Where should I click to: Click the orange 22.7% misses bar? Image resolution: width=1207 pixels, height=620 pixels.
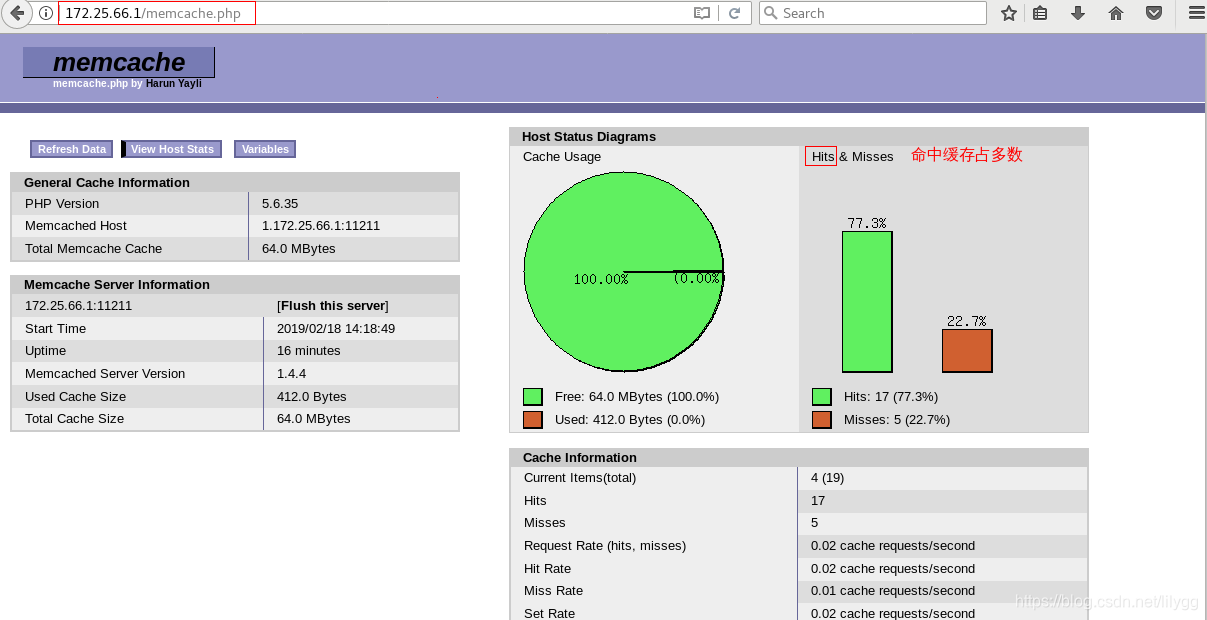pyautogui.click(x=967, y=351)
